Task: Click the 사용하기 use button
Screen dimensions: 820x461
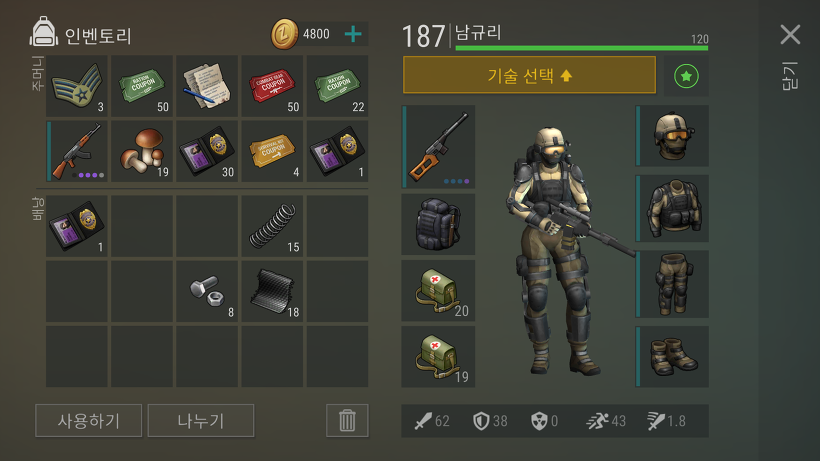Action: (88, 420)
